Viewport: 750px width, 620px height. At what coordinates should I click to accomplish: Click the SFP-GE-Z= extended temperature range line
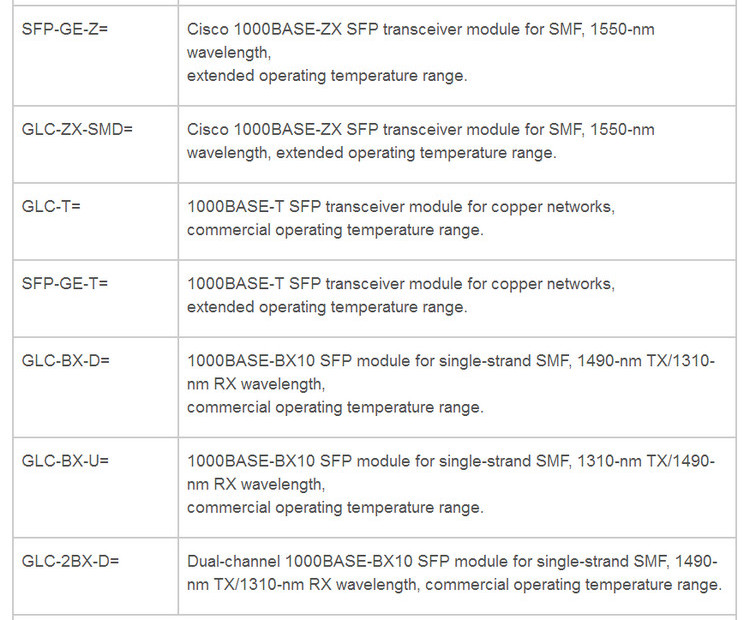pos(326,76)
